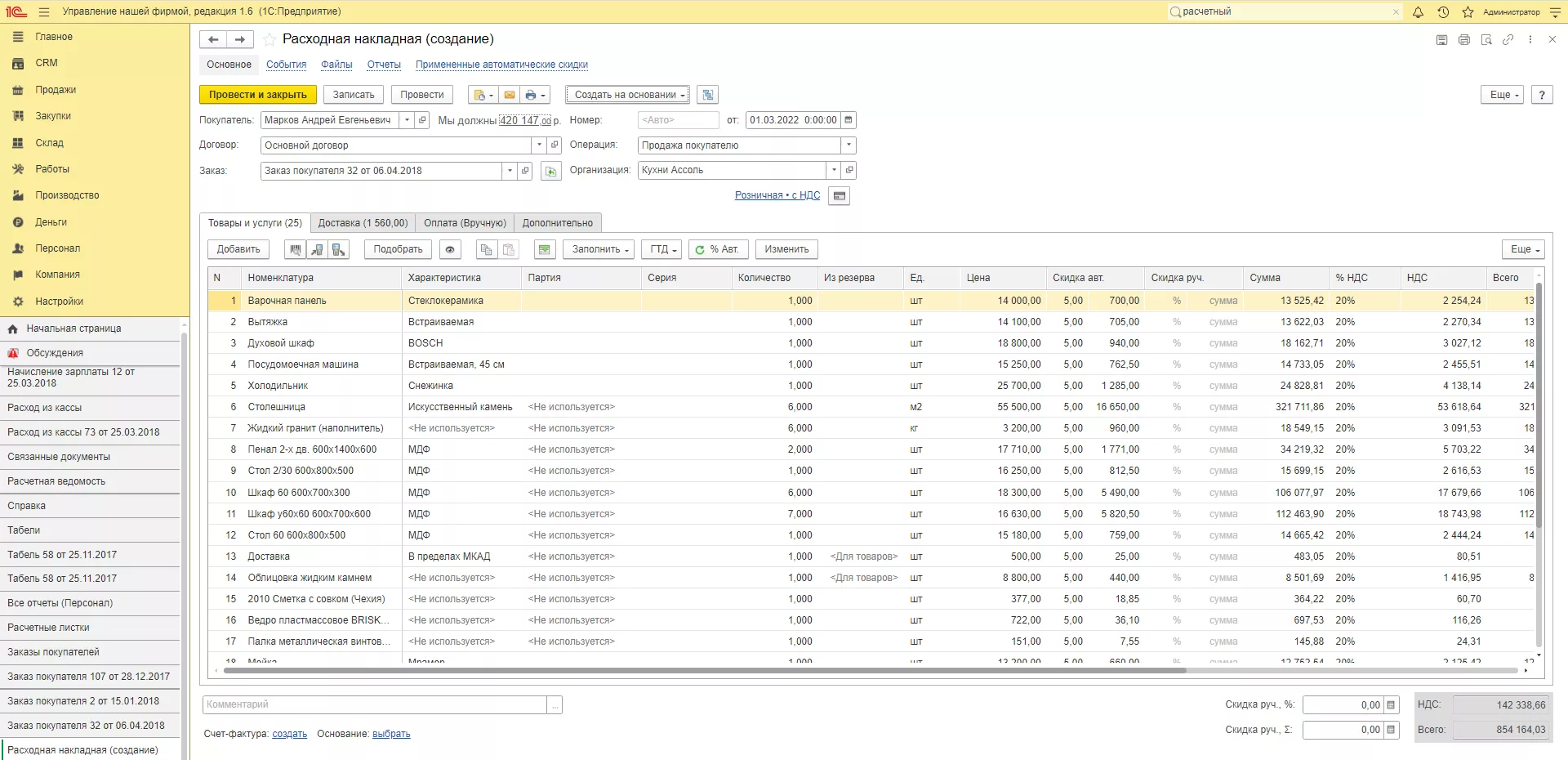1568x760 pixels.
Task: Click выбрать link for Основание
Action: click(391, 734)
